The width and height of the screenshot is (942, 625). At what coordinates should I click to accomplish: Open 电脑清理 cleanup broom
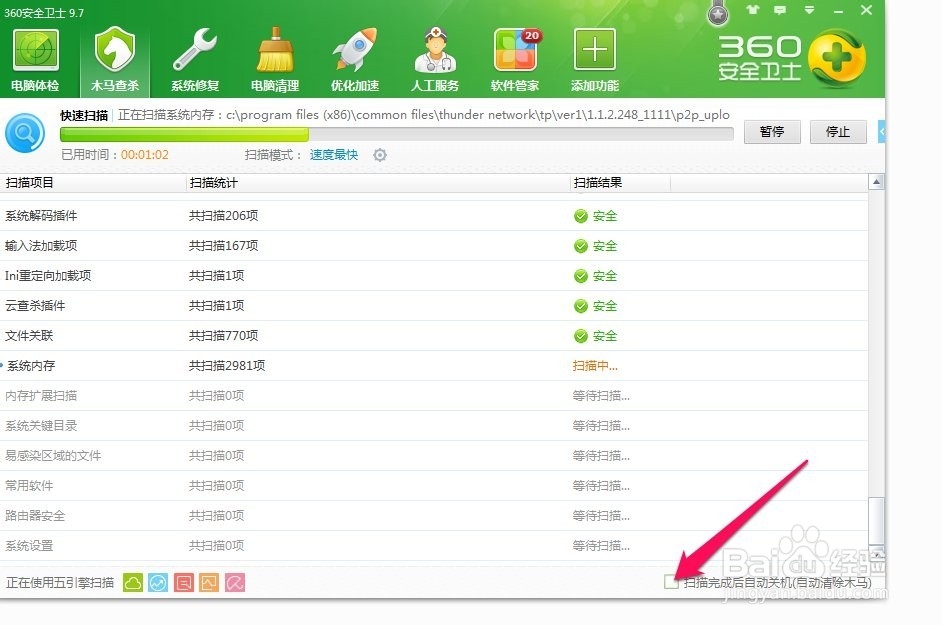(x=275, y=60)
